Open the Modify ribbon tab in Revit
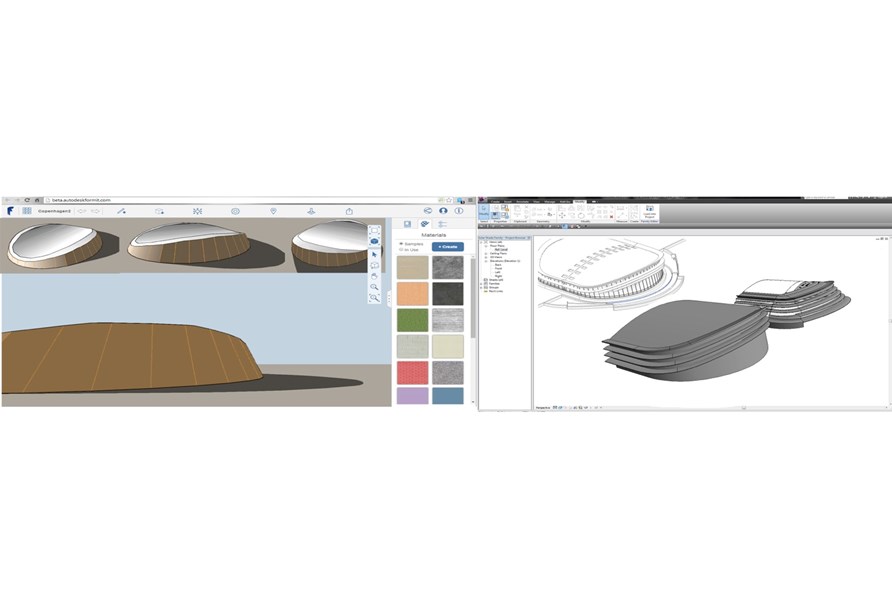The image size is (892, 600). (580, 201)
